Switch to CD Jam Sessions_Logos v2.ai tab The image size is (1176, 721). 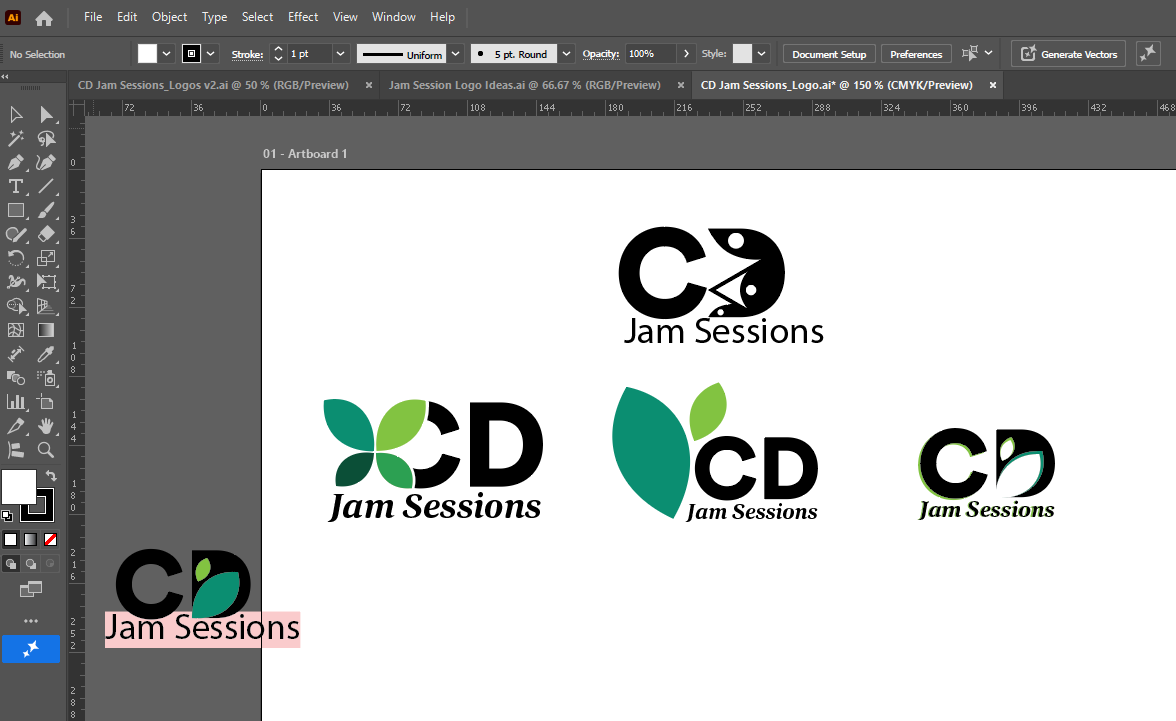point(214,85)
